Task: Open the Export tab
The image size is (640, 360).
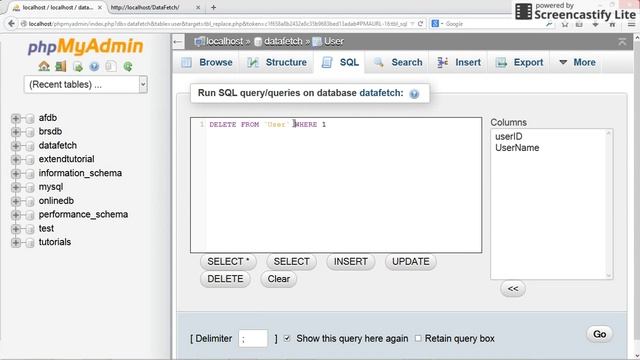Action: (519, 62)
